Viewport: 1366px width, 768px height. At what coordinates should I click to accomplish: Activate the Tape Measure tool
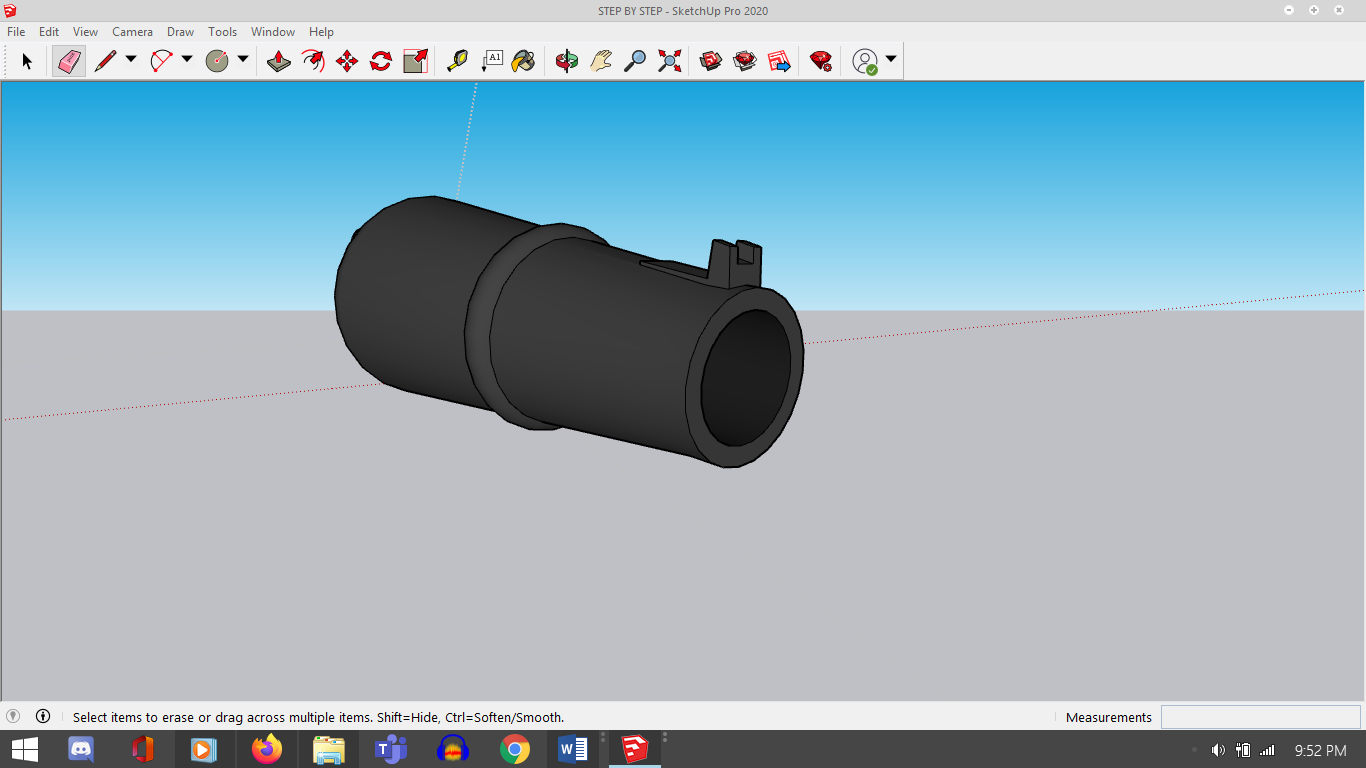coord(457,61)
